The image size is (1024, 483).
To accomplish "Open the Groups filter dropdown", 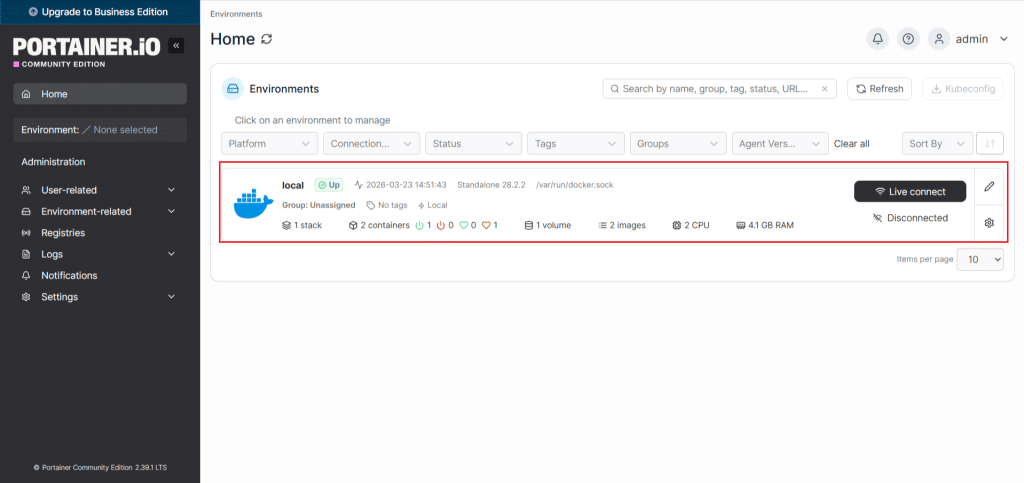I will point(678,144).
